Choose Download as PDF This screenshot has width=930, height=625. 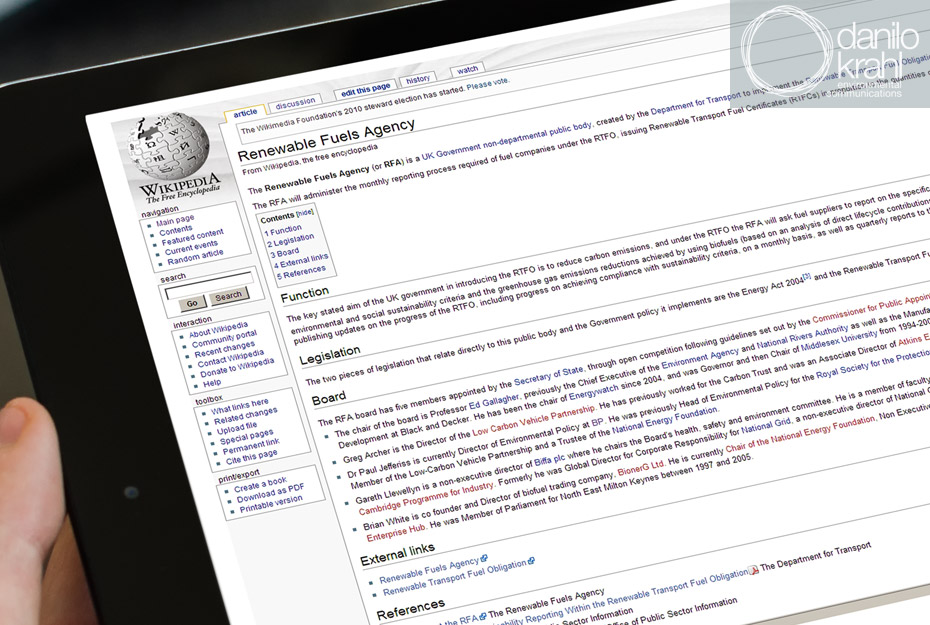click(x=270, y=493)
